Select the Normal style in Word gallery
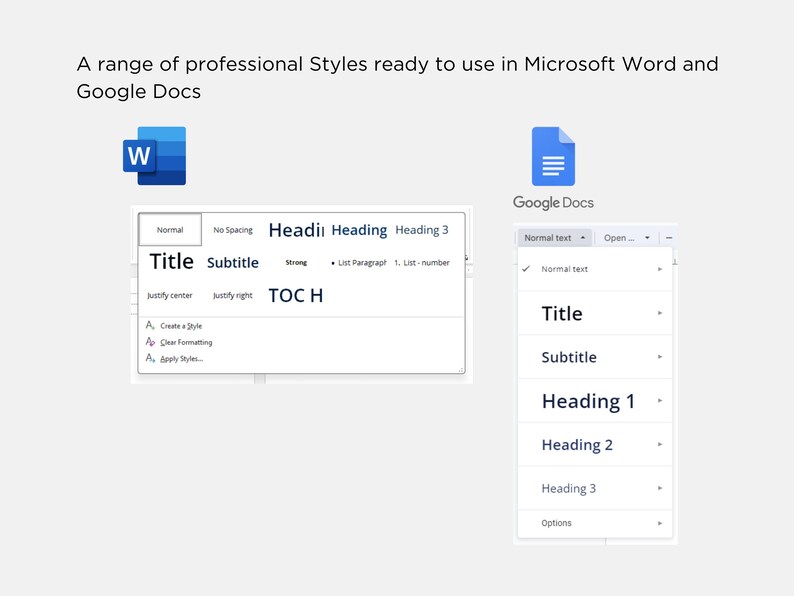The height and width of the screenshot is (596, 794). [x=170, y=230]
